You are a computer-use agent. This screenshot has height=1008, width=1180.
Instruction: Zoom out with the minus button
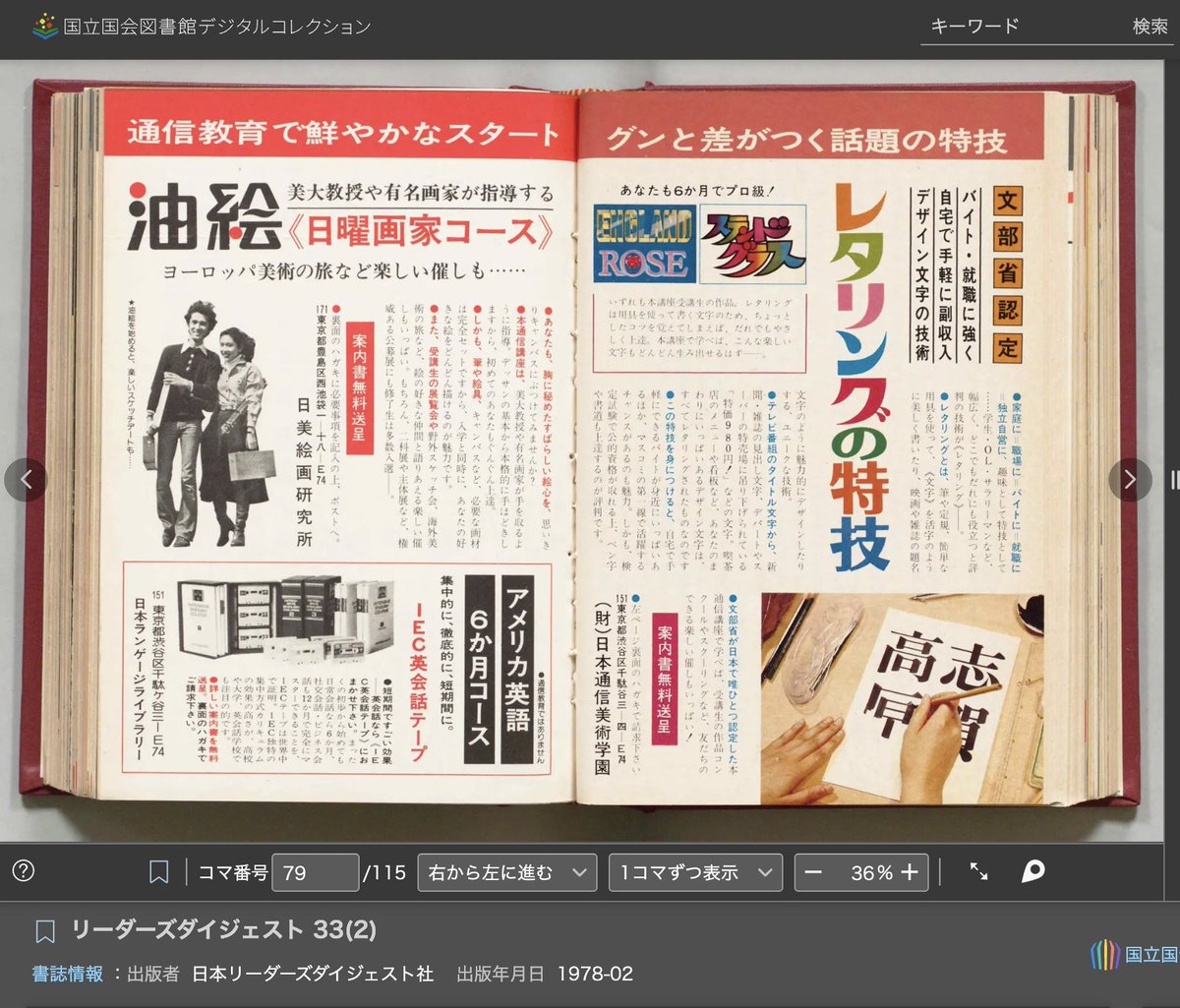(x=813, y=872)
